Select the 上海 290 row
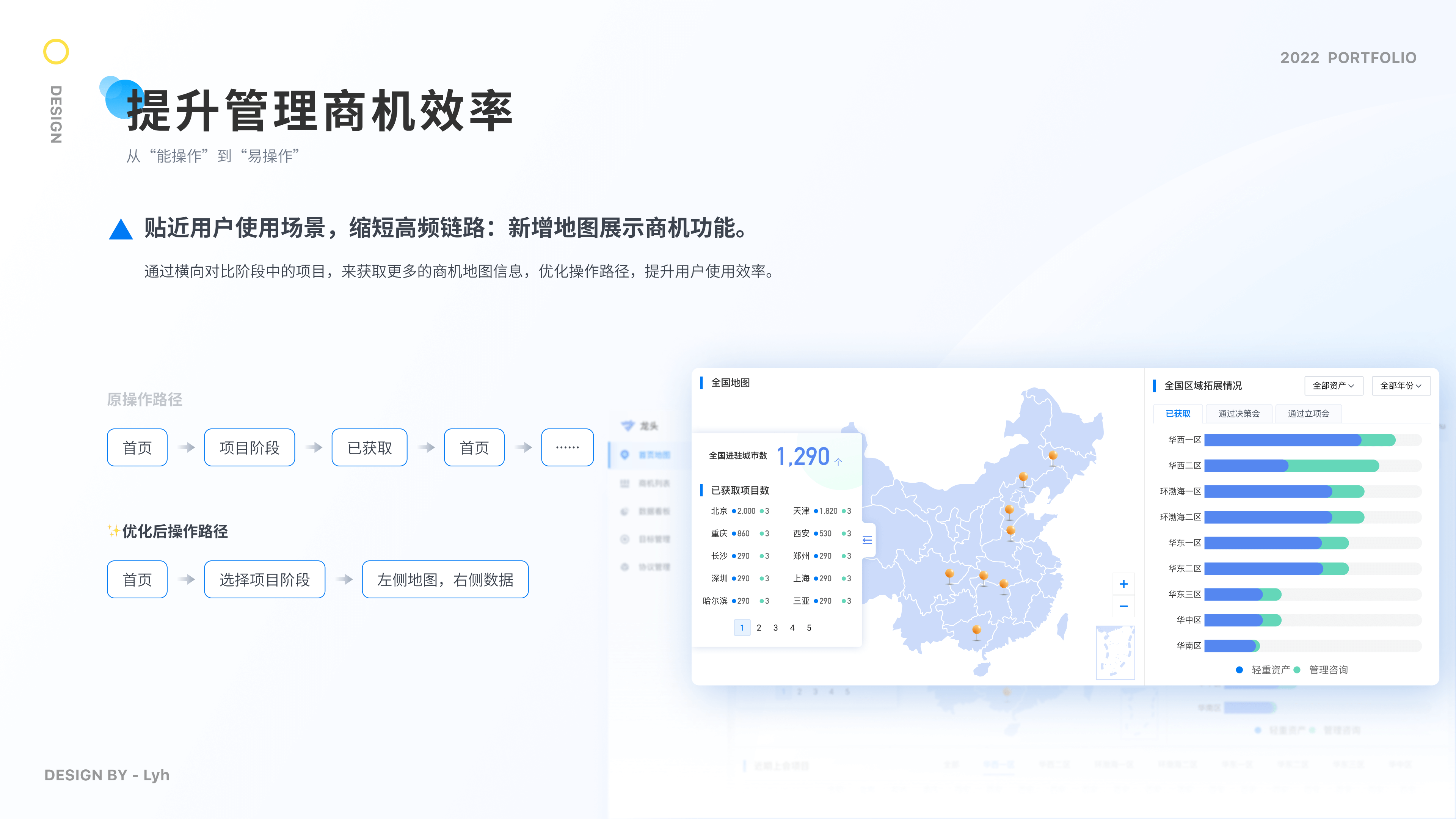 pos(822,578)
